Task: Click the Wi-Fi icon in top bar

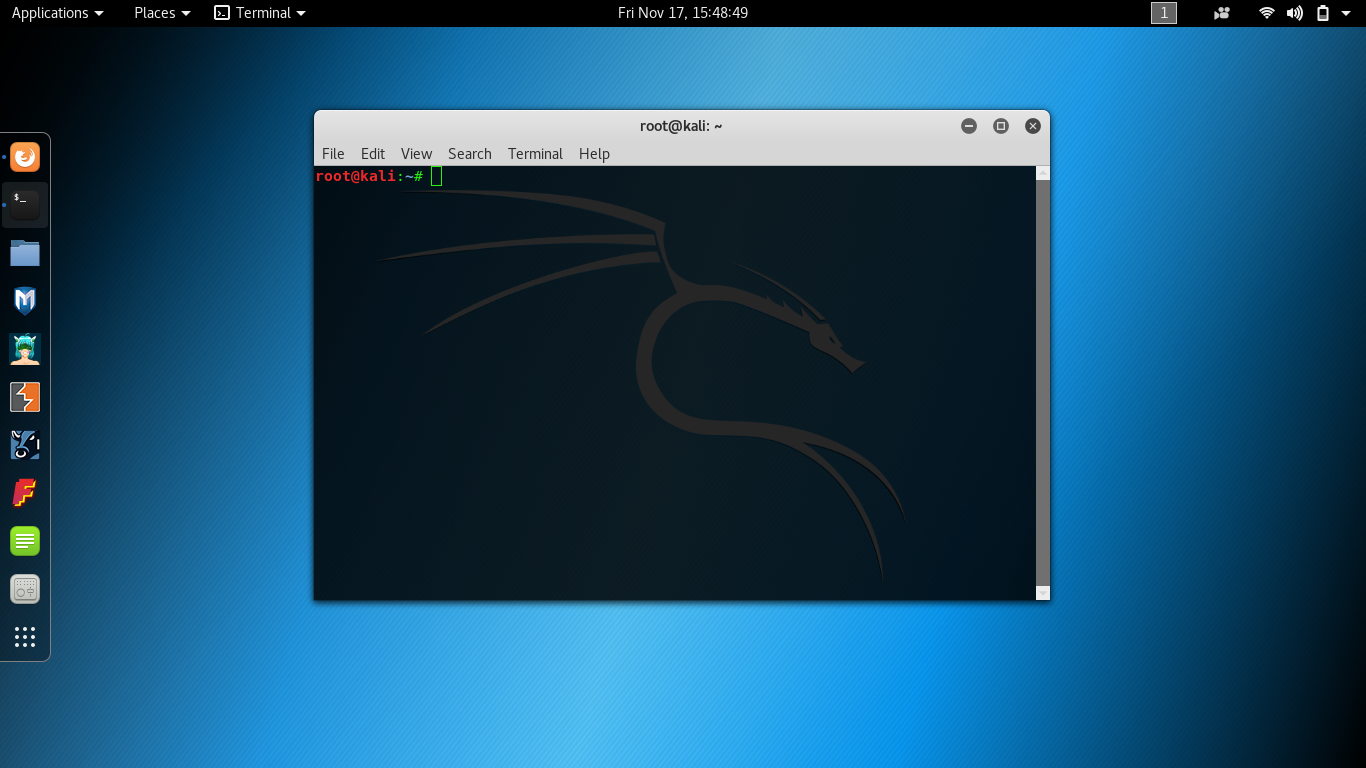Action: [1267, 13]
